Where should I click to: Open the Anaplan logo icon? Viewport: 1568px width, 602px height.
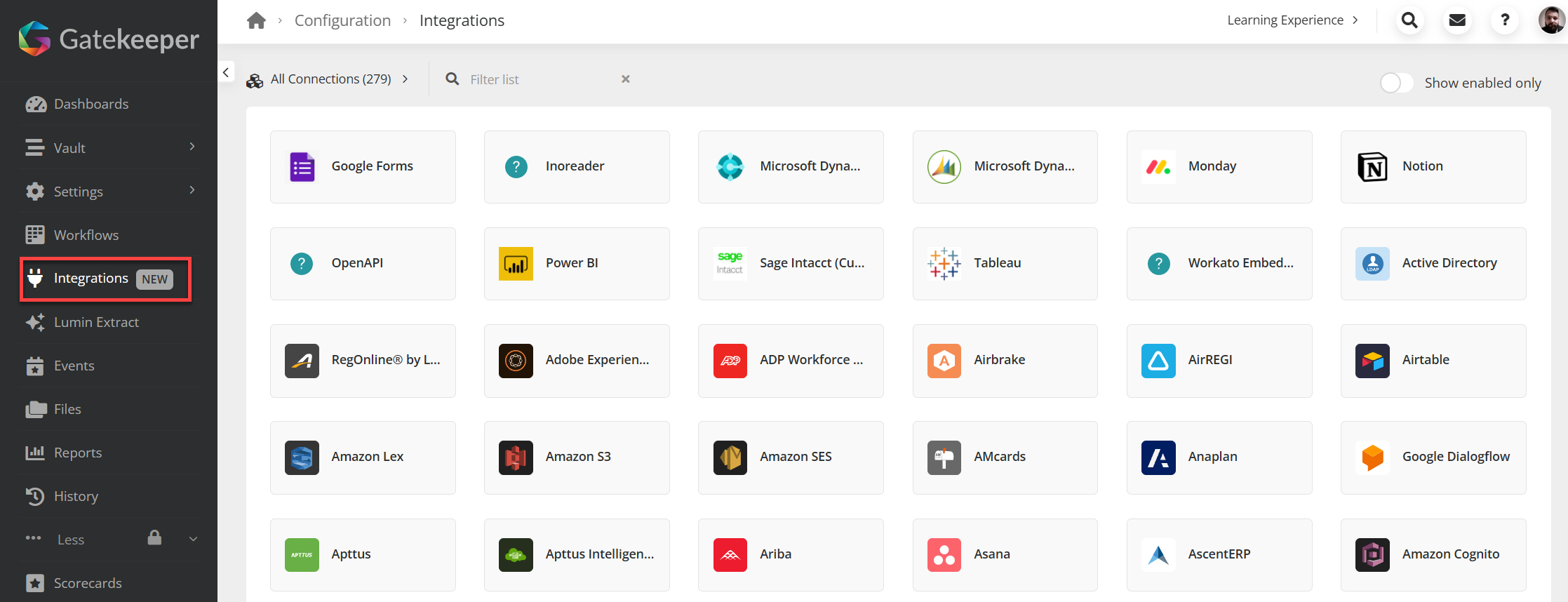[x=1158, y=457]
